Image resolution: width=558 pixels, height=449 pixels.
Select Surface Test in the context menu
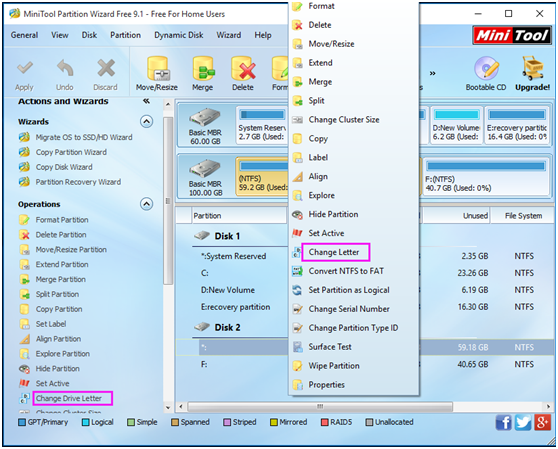330,347
